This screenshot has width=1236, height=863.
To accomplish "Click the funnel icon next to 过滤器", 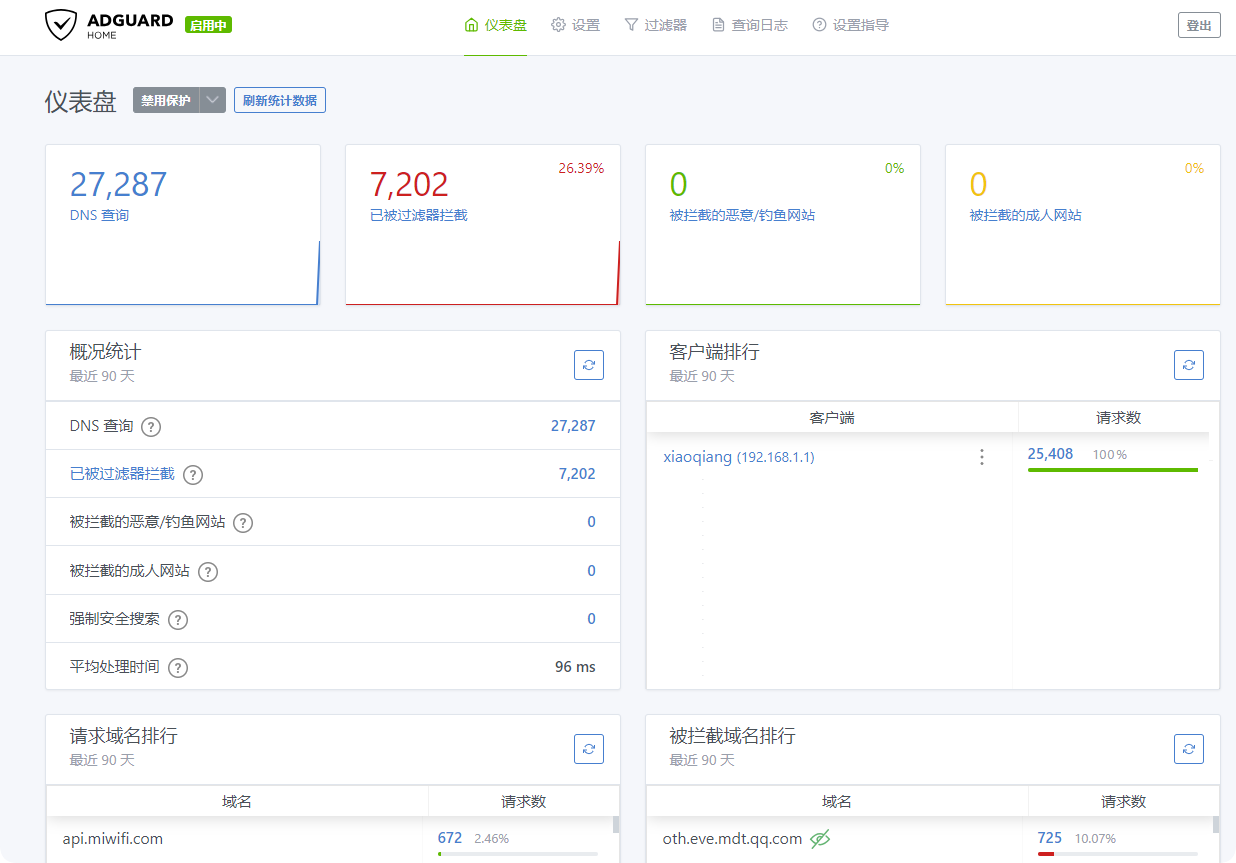I will pyautogui.click(x=631, y=24).
